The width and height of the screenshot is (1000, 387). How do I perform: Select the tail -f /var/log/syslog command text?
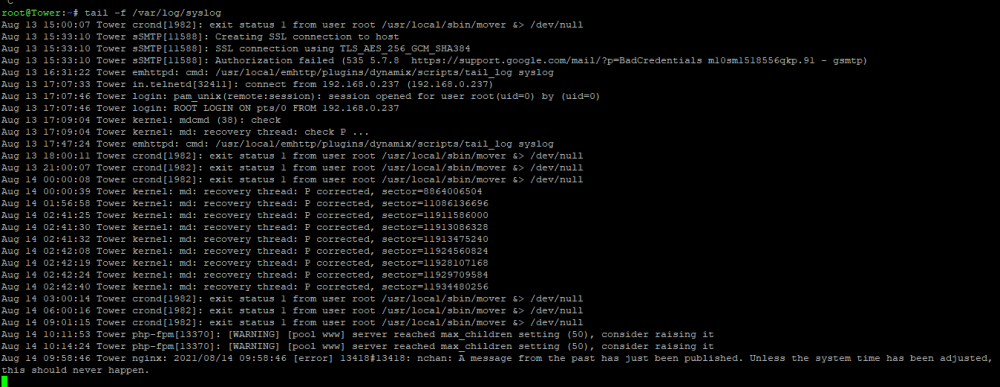tap(152, 13)
